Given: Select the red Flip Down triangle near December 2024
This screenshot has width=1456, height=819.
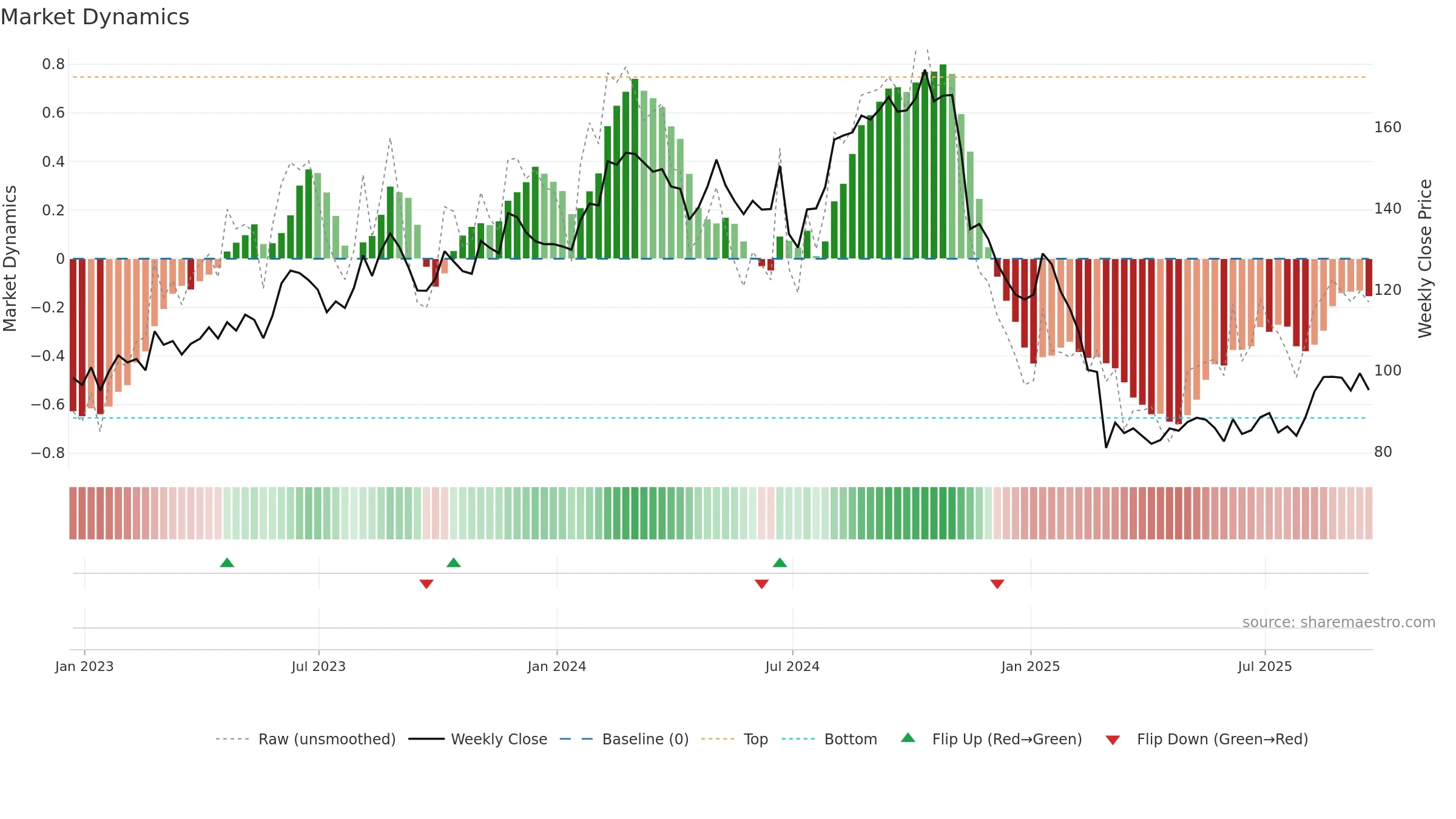Looking at the screenshot, I should (997, 584).
